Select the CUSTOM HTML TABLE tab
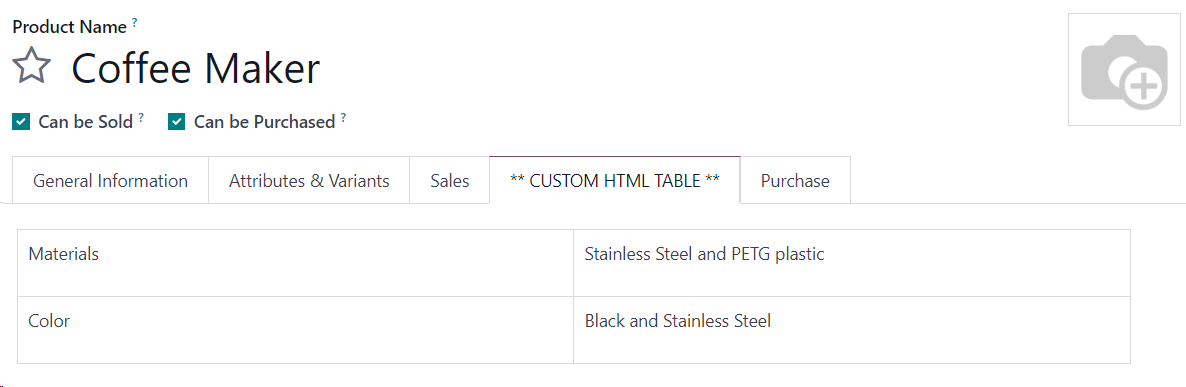The height and width of the screenshot is (387, 1186). point(615,181)
